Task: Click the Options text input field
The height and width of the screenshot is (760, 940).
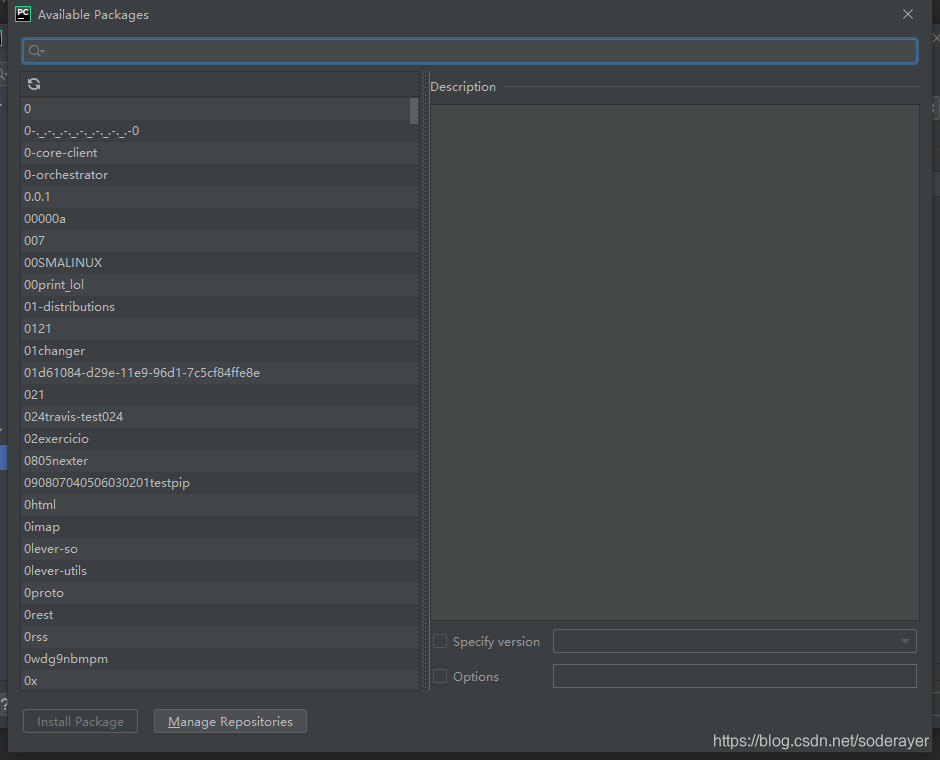Action: click(734, 676)
